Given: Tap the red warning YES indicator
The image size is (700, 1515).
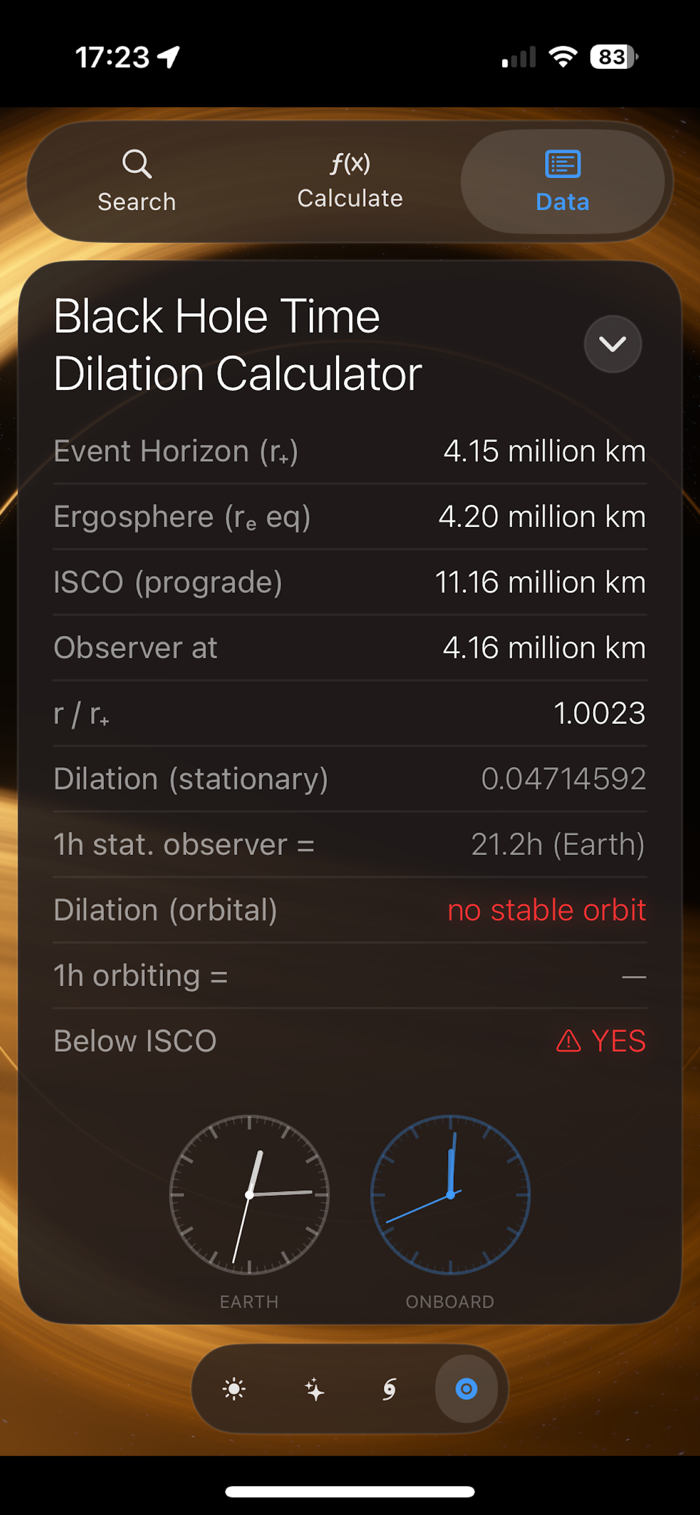Looking at the screenshot, I should 601,1041.
